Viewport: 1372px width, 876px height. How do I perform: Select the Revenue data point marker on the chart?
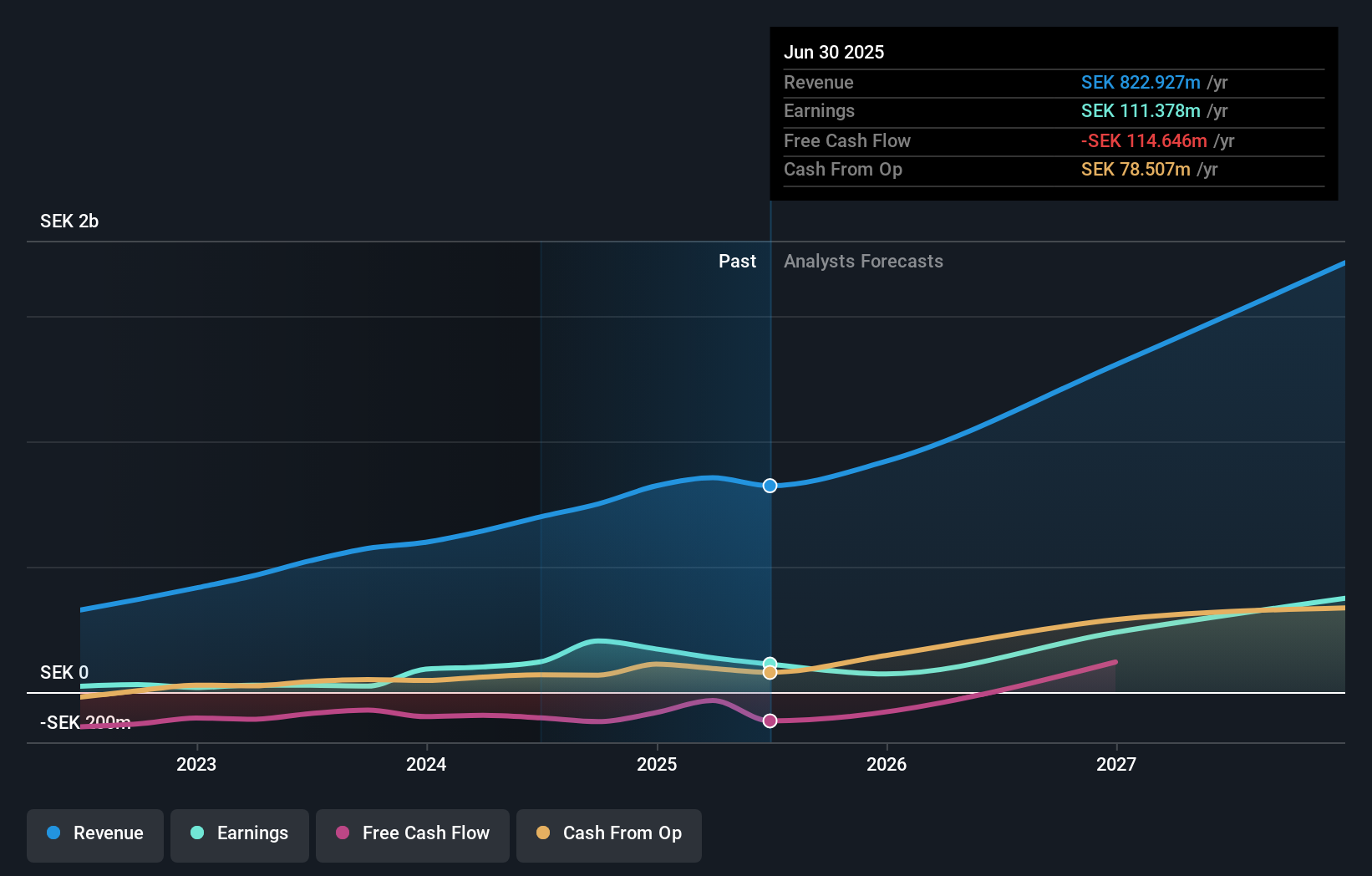[770, 486]
